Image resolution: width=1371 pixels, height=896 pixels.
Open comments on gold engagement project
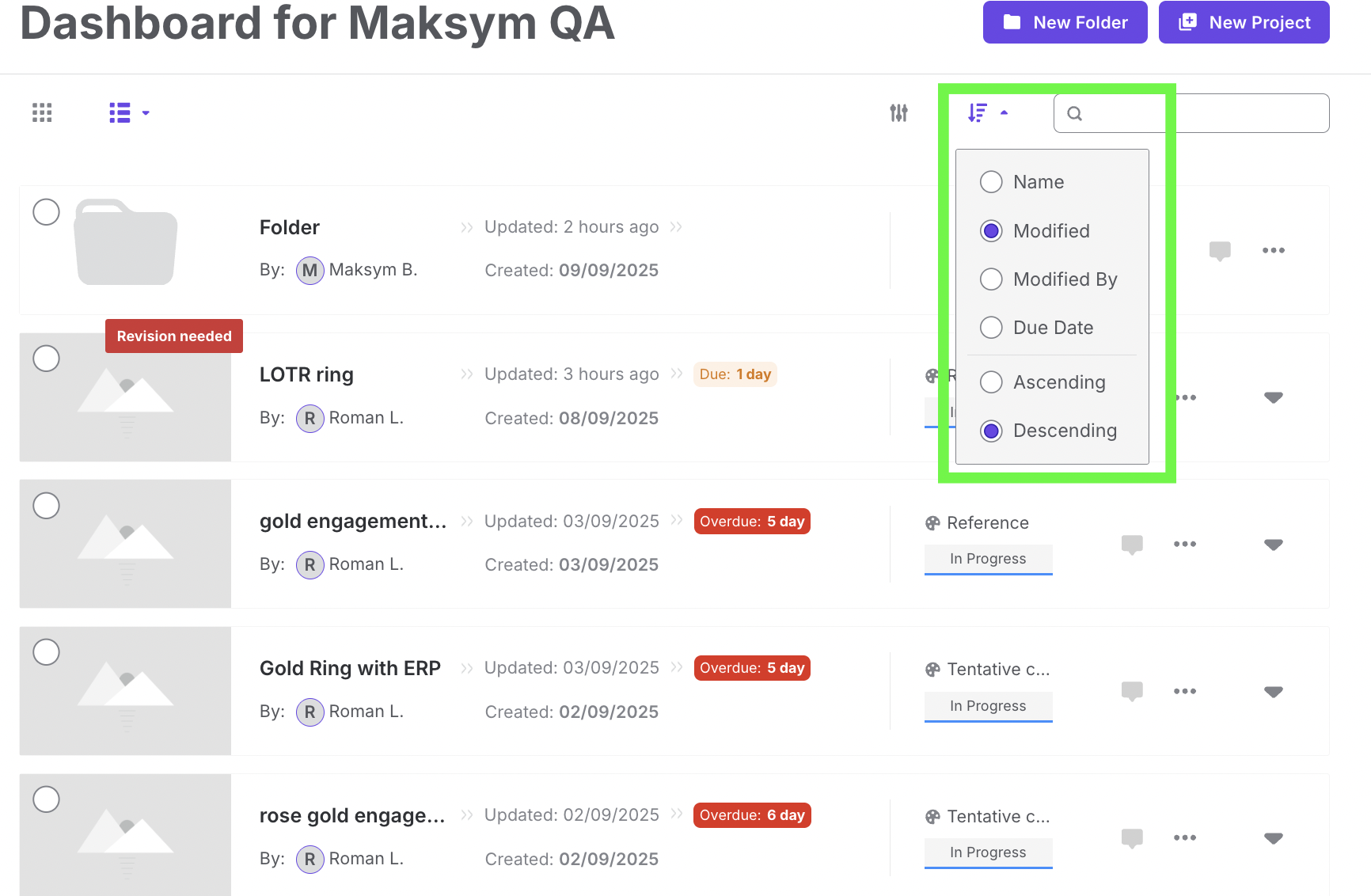[1132, 545]
